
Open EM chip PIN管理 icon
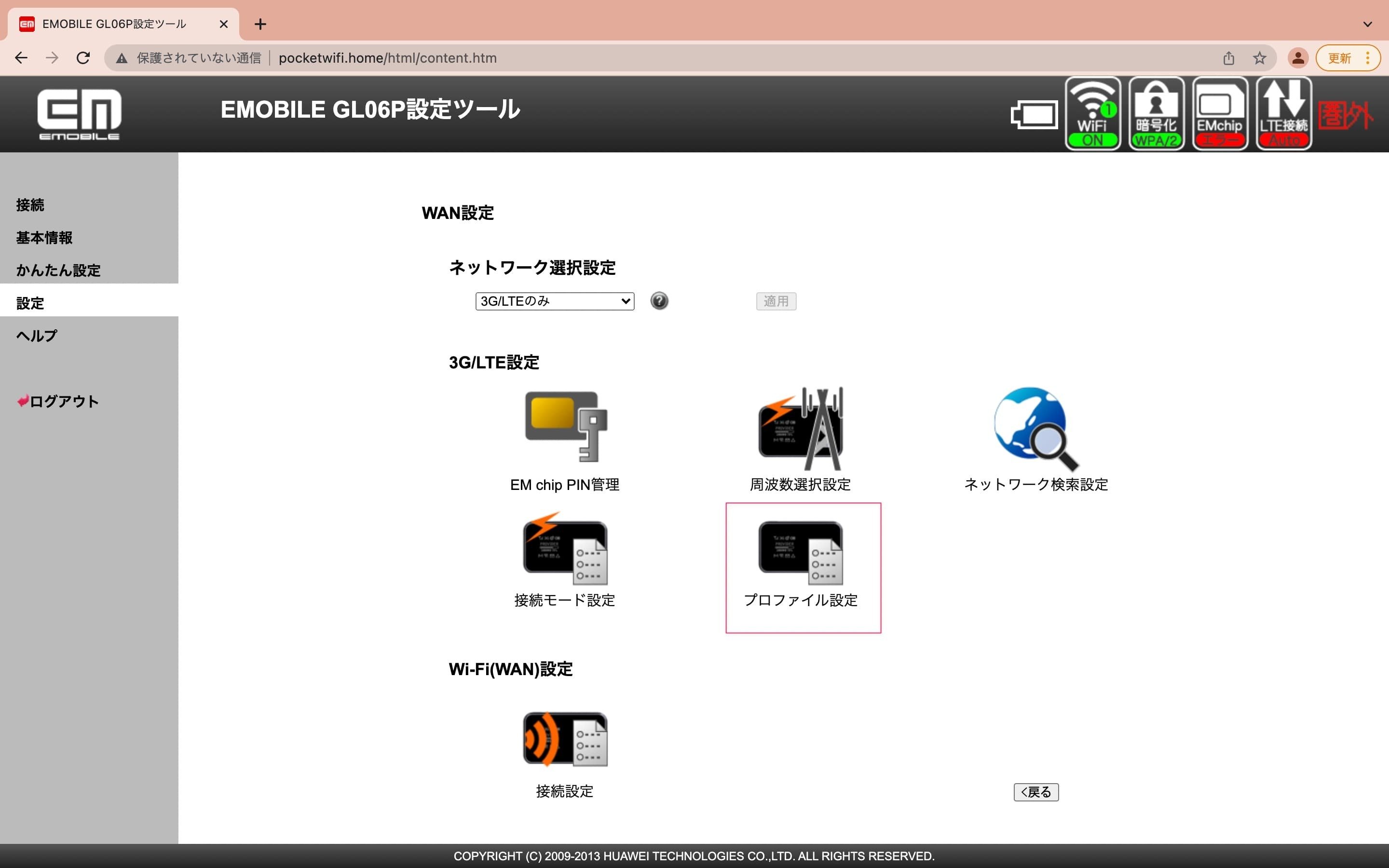coord(566,427)
